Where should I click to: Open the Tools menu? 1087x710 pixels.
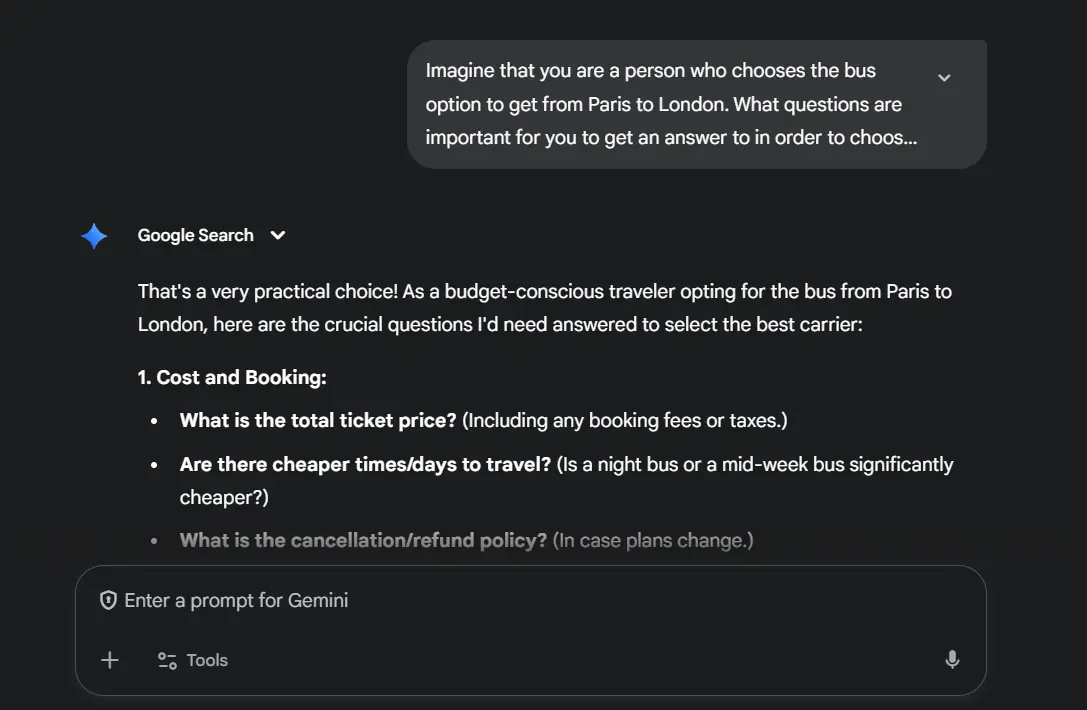(206, 660)
